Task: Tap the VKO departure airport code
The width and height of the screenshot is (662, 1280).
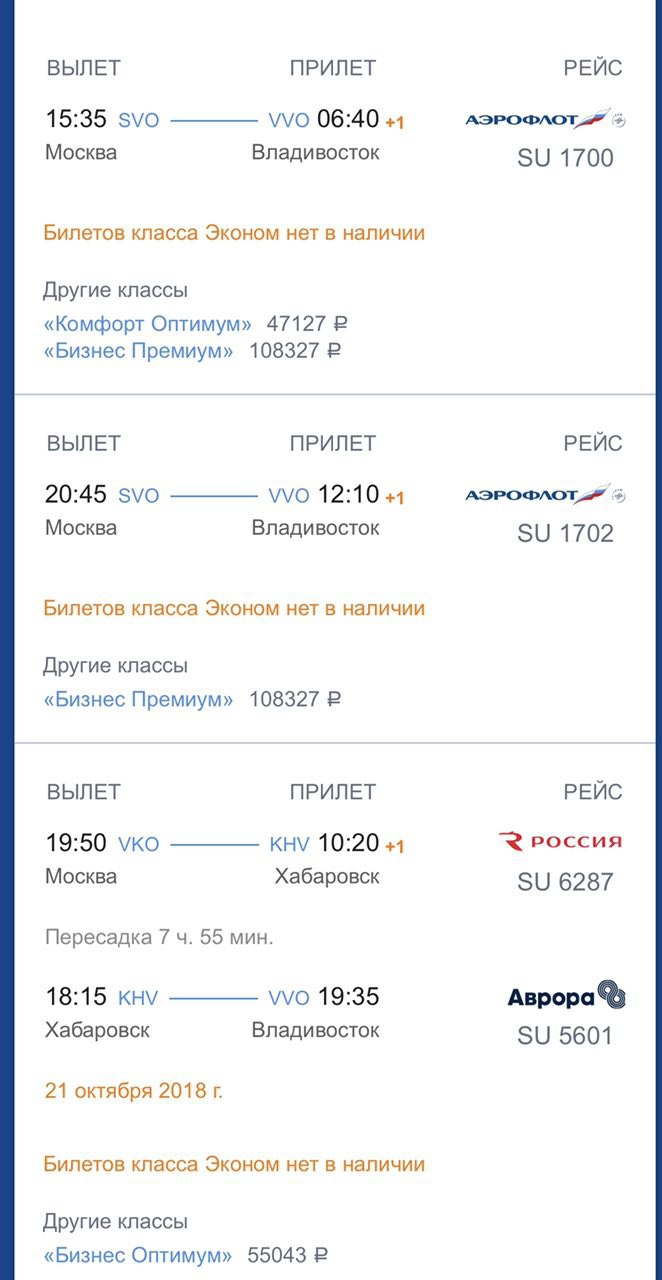Action: [138, 844]
